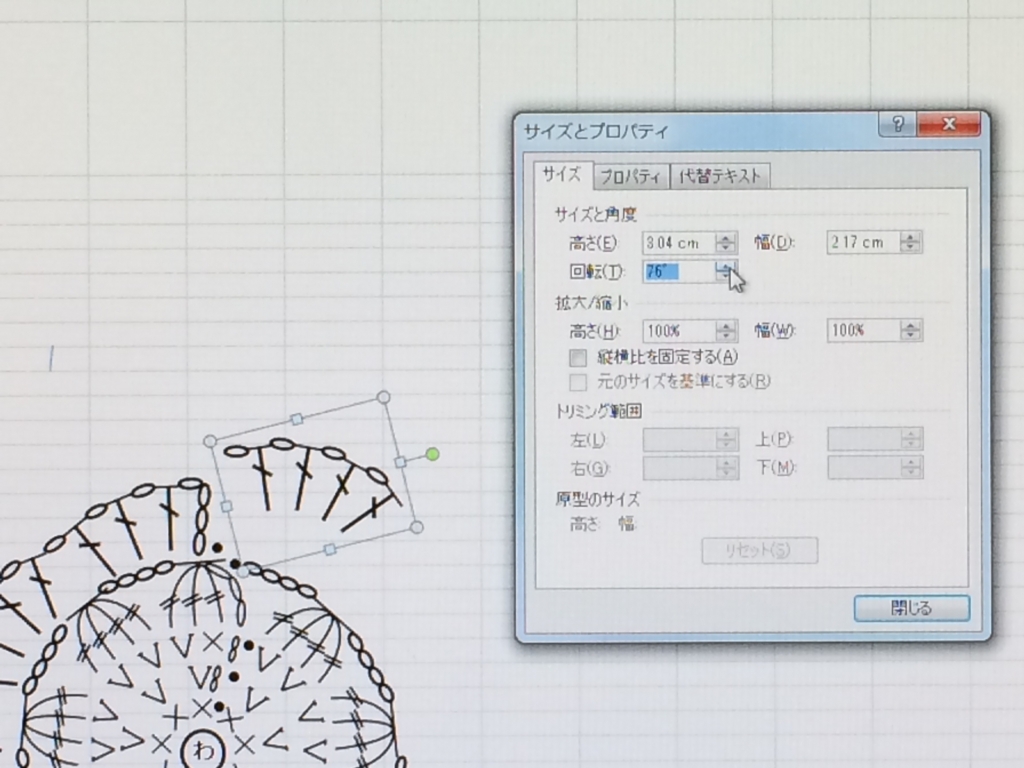Click the 幅(D) spinner arrows
Image resolution: width=1024 pixels, height=768 pixels.
(x=910, y=242)
